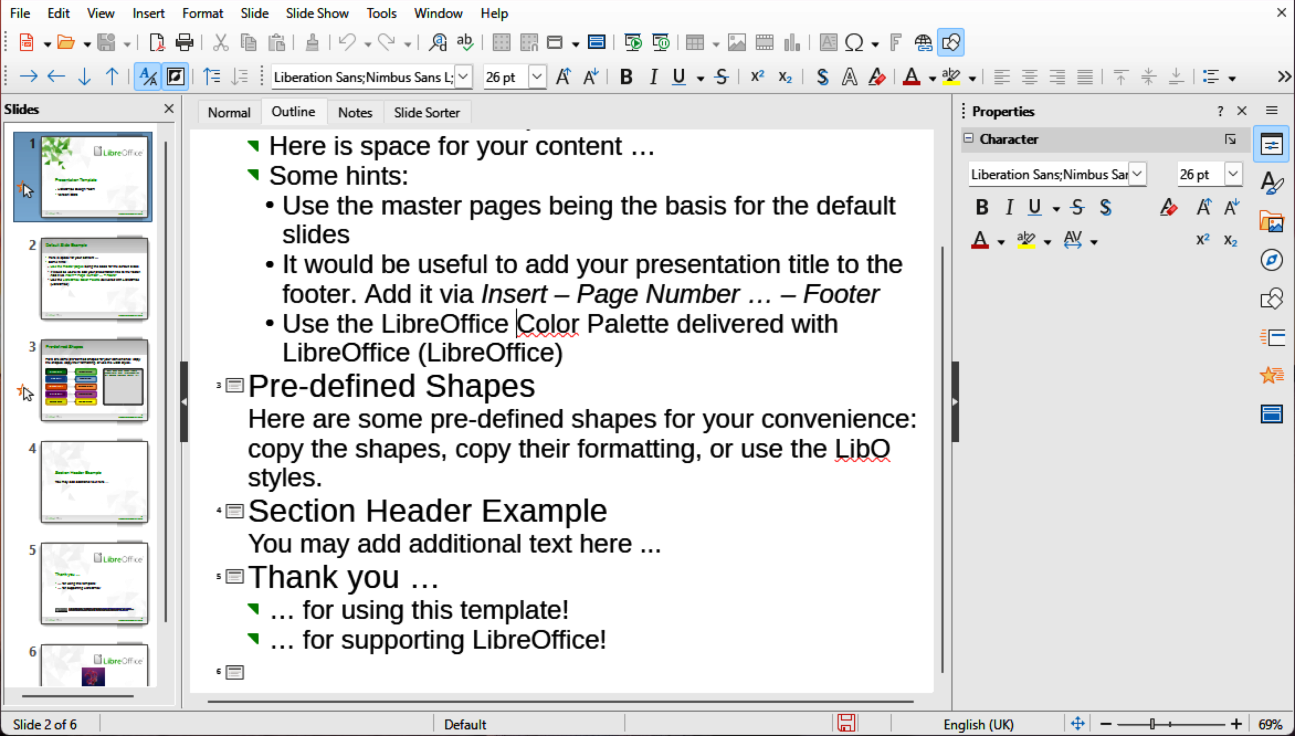
Task: Toggle Italic in the Character panel
Action: tap(1009, 207)
